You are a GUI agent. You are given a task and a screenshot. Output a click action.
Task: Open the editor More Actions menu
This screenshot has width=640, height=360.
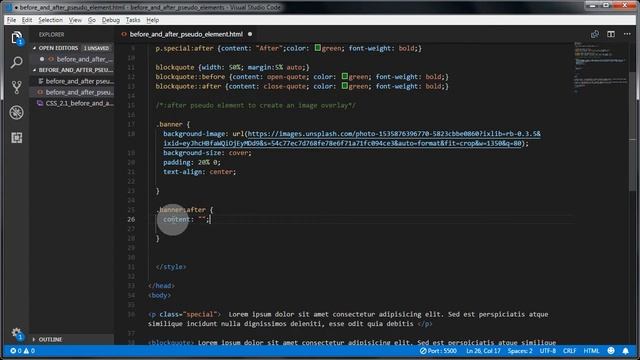pyautogui.click(x=627, y=34)
